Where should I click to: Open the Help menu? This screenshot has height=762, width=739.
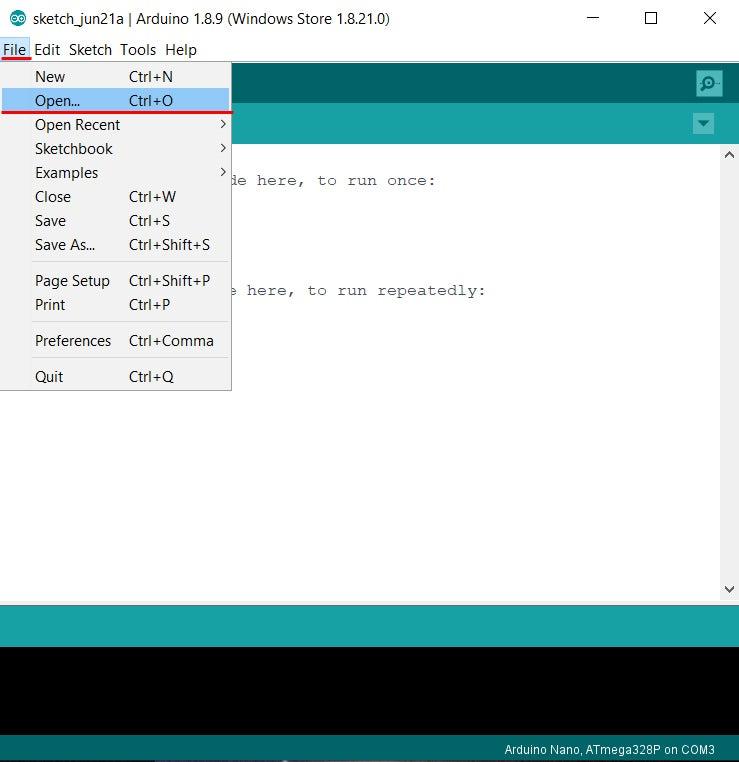[181, 50]
